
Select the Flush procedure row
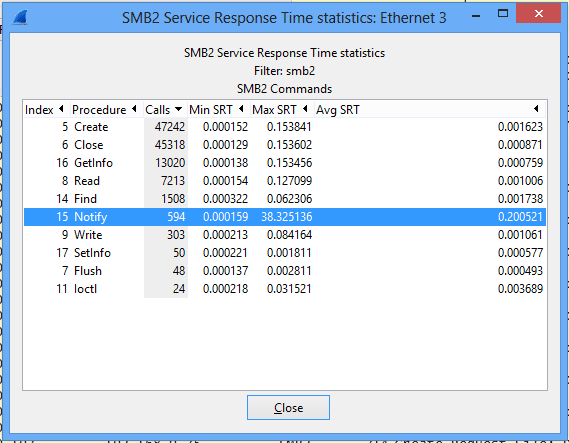[x=285, y=271]
